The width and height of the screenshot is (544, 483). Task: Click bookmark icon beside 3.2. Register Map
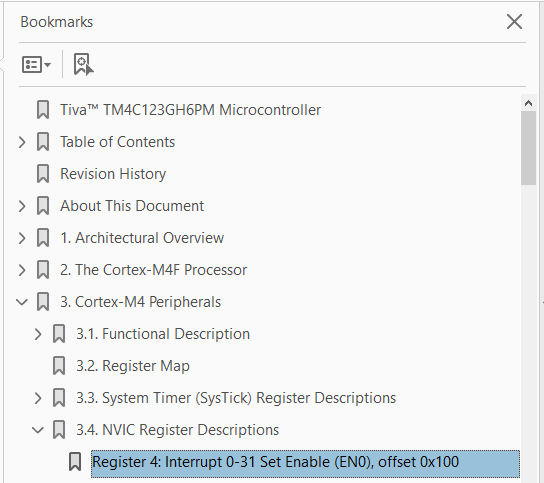point(59,366)
